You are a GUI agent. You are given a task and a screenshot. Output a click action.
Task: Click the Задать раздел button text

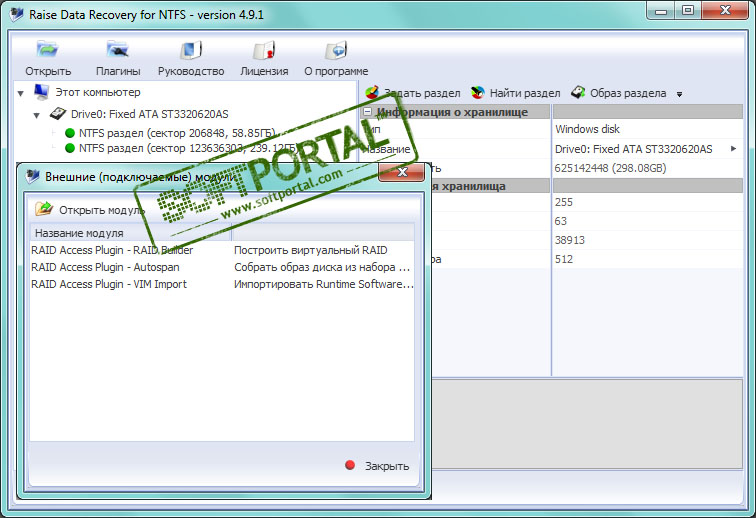422,93
